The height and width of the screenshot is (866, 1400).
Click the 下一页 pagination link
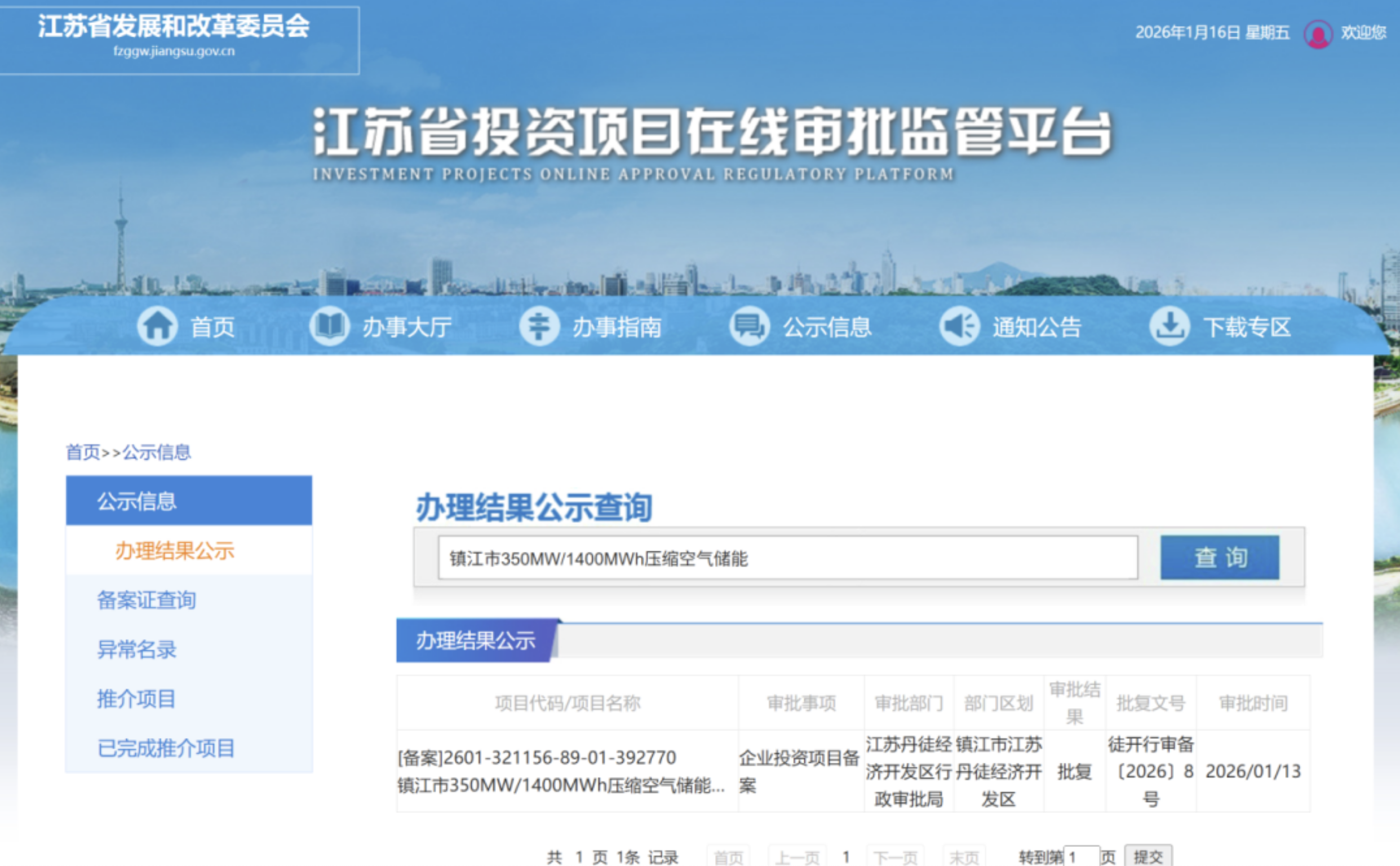coord(895,857)
